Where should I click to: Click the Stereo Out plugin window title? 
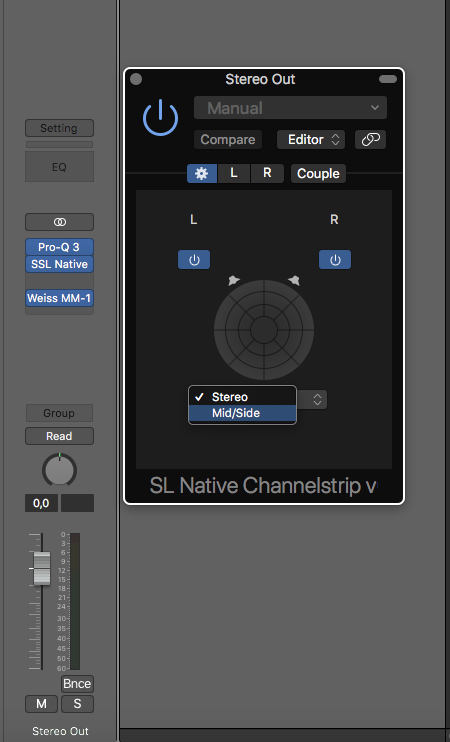pyautogui.click(x=260, y=79)
